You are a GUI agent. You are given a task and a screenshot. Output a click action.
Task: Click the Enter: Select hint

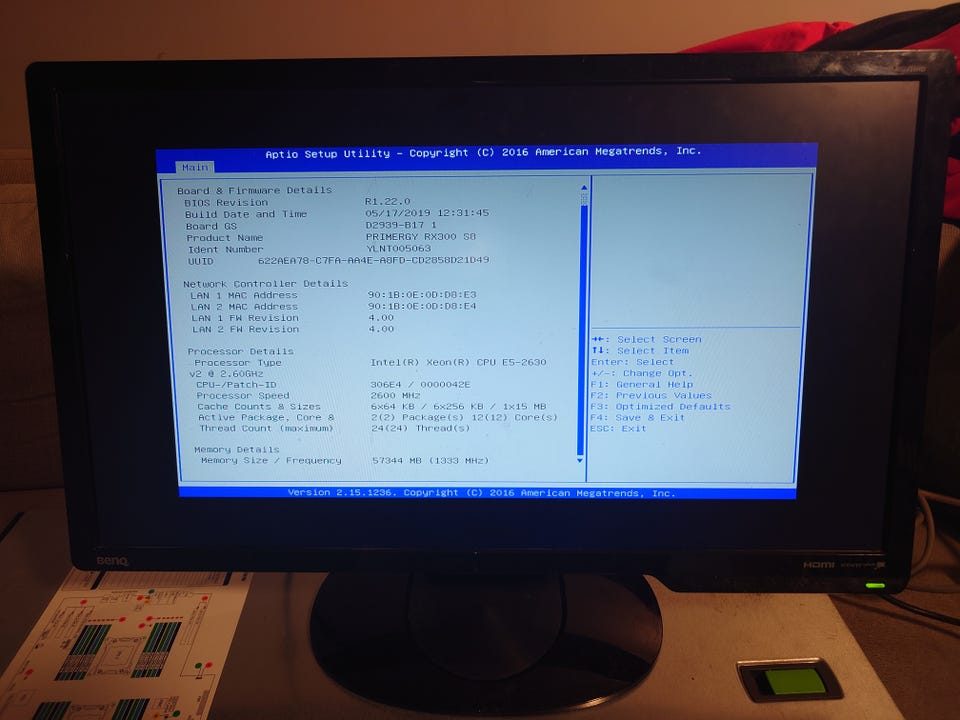632,362
